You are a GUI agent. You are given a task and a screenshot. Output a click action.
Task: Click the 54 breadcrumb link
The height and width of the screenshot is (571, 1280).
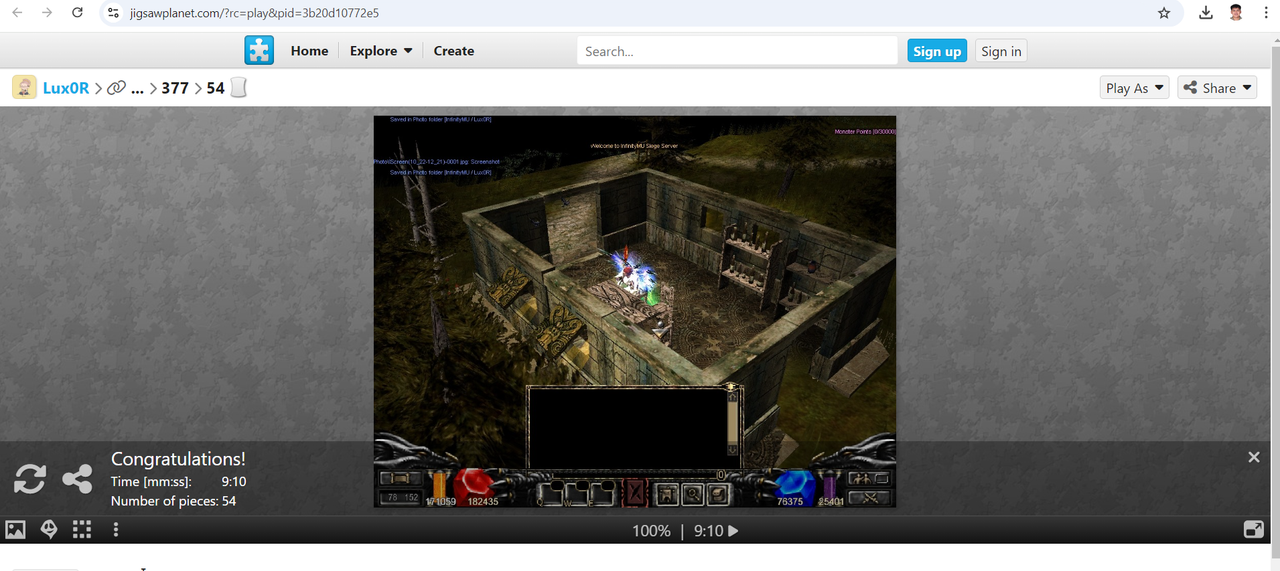[216, 88]
